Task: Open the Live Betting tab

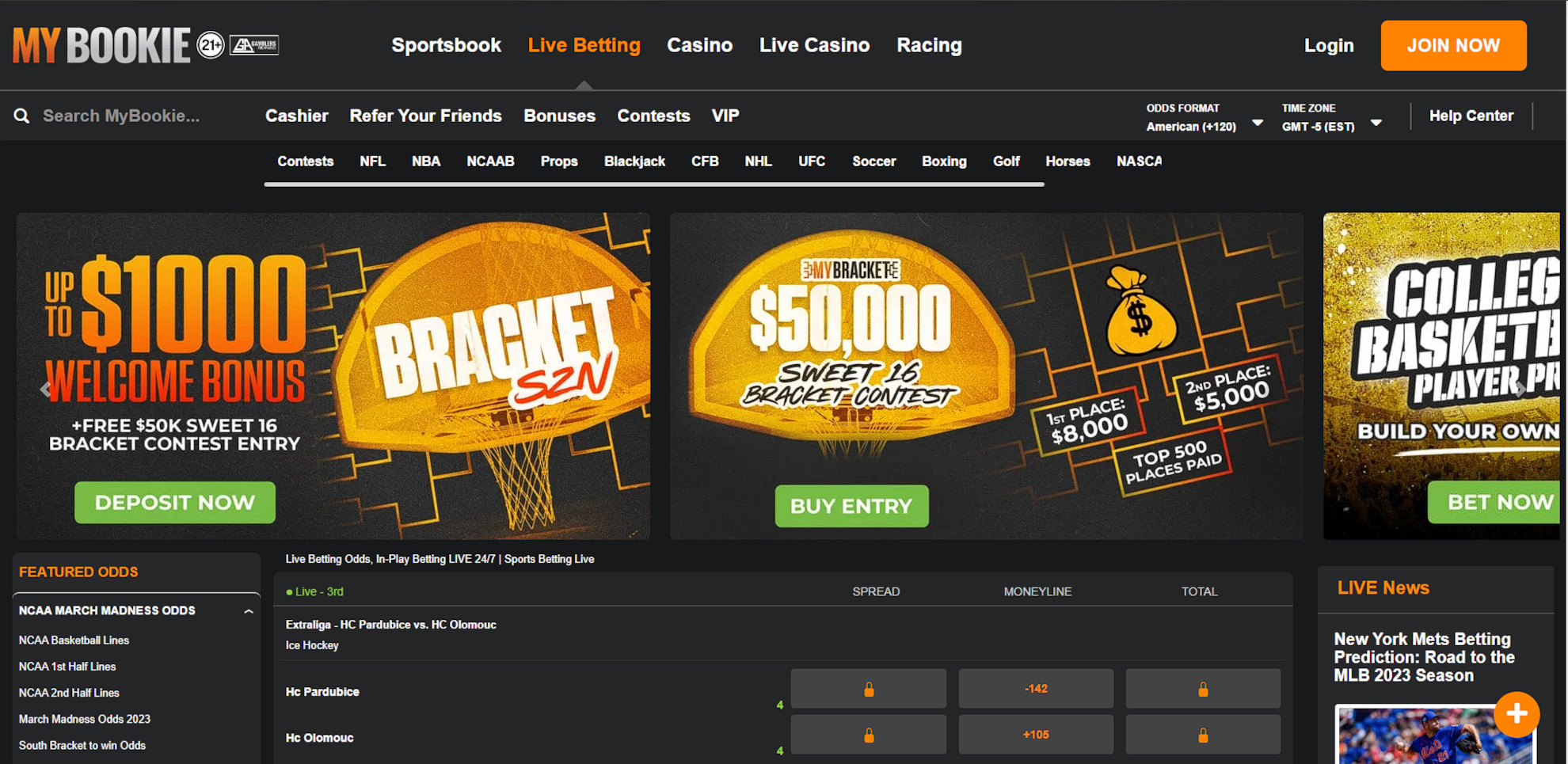Action: pos(584,45)
